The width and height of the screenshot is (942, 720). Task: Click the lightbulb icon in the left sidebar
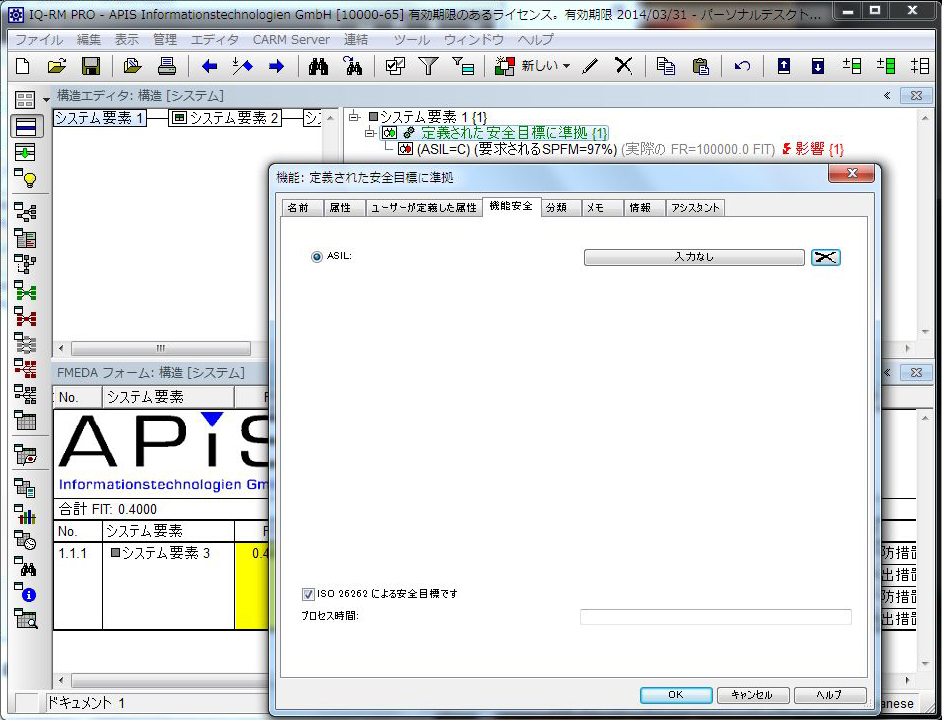pyautogui.click(x=25, y=178)
